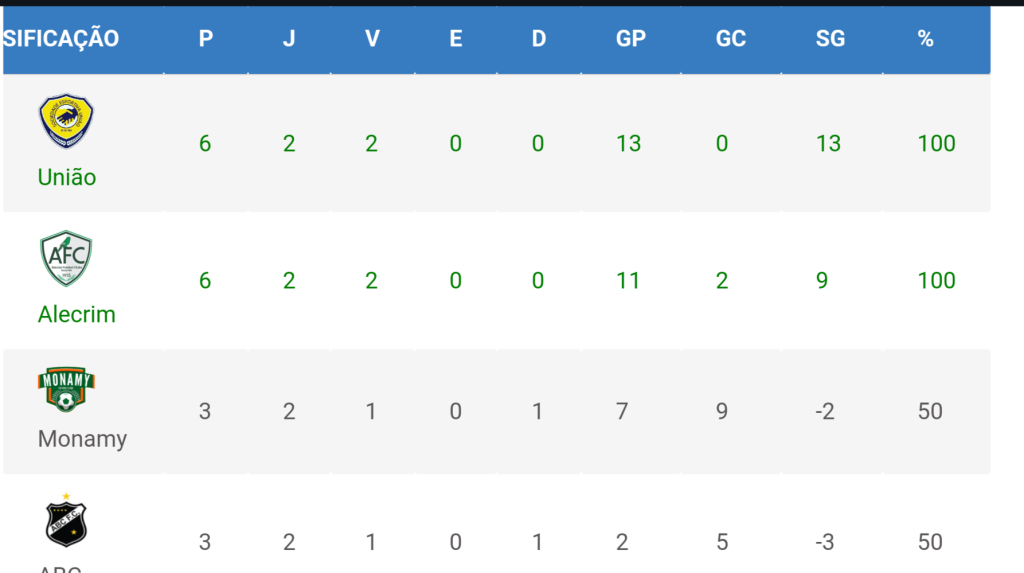Open the União team name link
This screenshot has height=573, width=1024.
(67, 177)
